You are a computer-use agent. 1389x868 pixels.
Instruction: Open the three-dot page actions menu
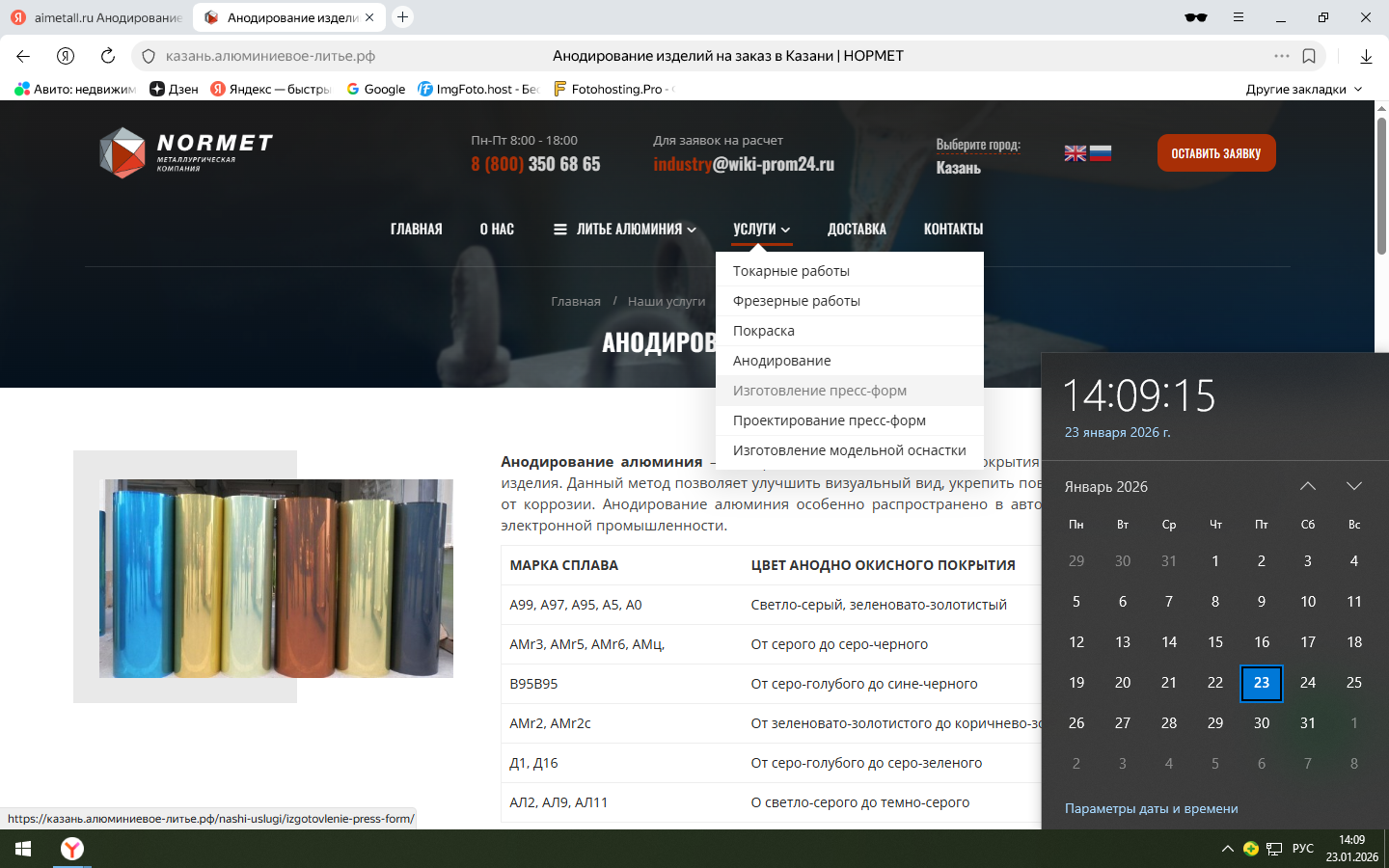pos(1282,56)
